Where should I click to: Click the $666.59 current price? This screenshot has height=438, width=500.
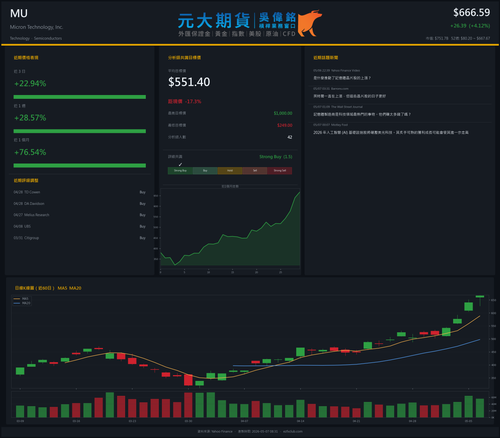coord(472,13)
